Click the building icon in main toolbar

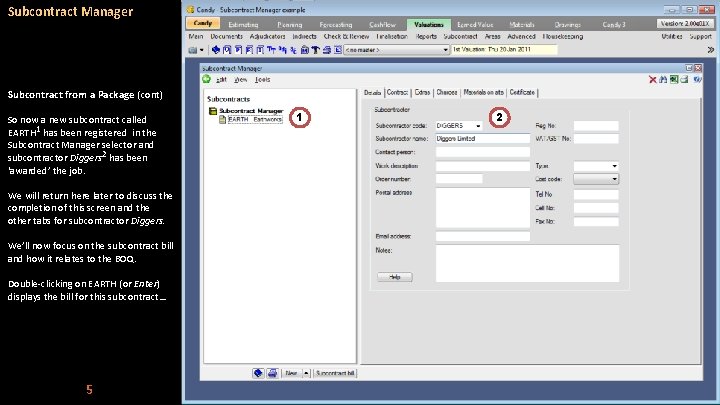tap(304, 50)
